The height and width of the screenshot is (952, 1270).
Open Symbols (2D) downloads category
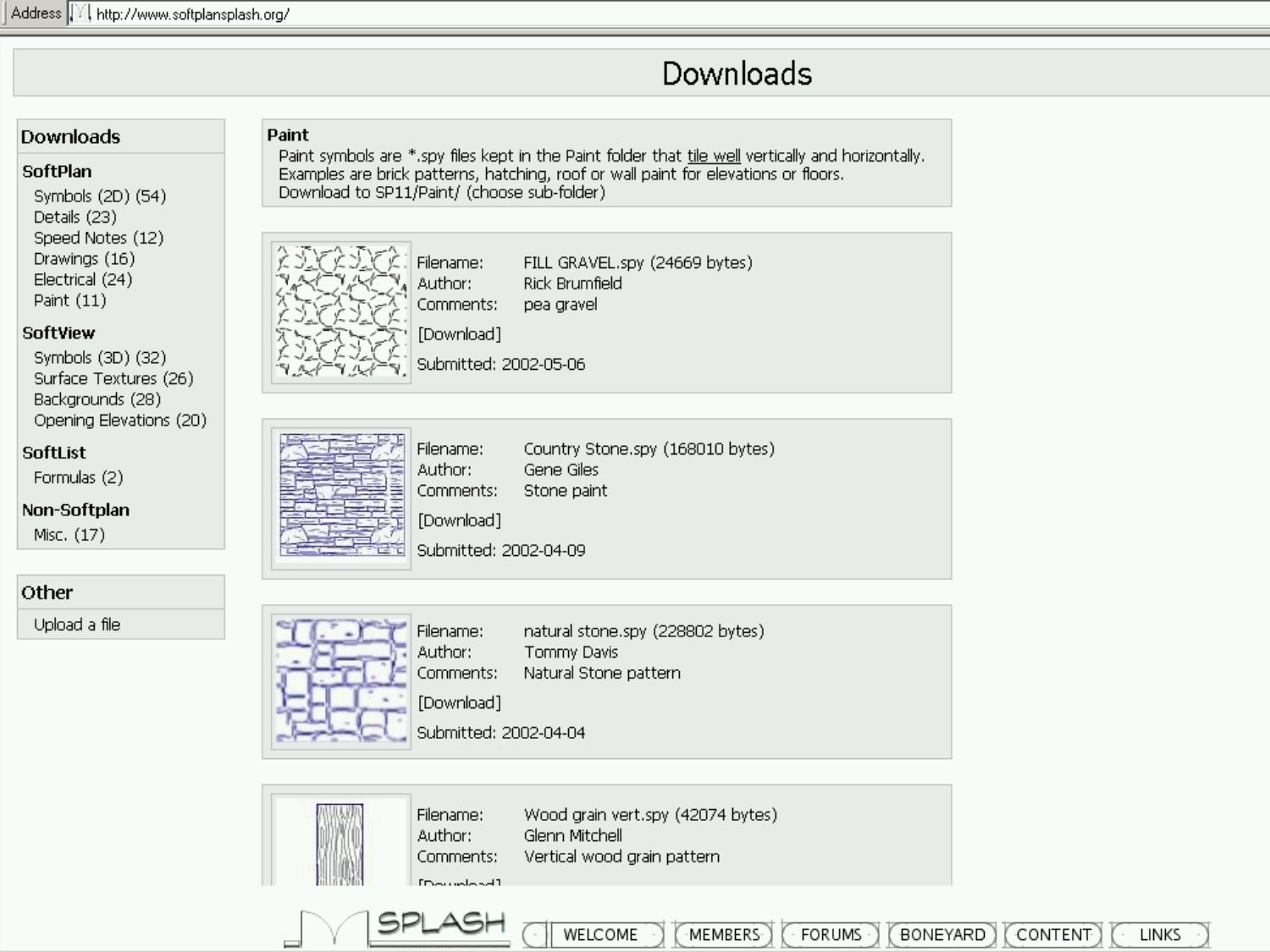tap(99, 196)
